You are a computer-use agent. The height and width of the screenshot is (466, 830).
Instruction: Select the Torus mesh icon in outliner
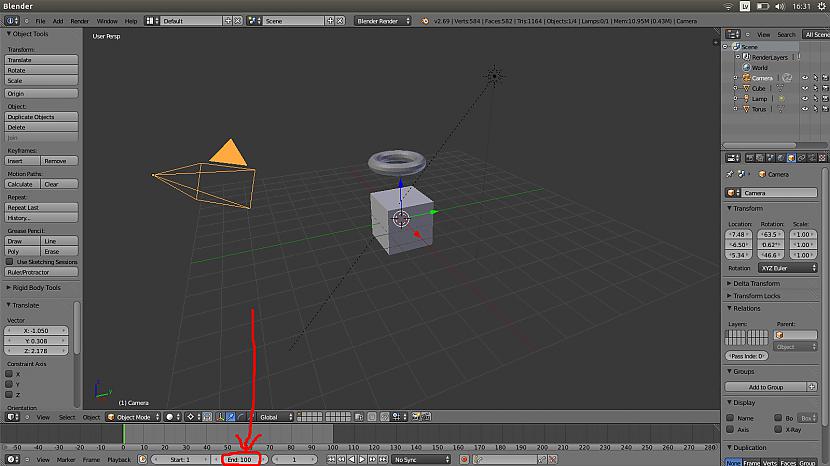(x=746, y=109)
